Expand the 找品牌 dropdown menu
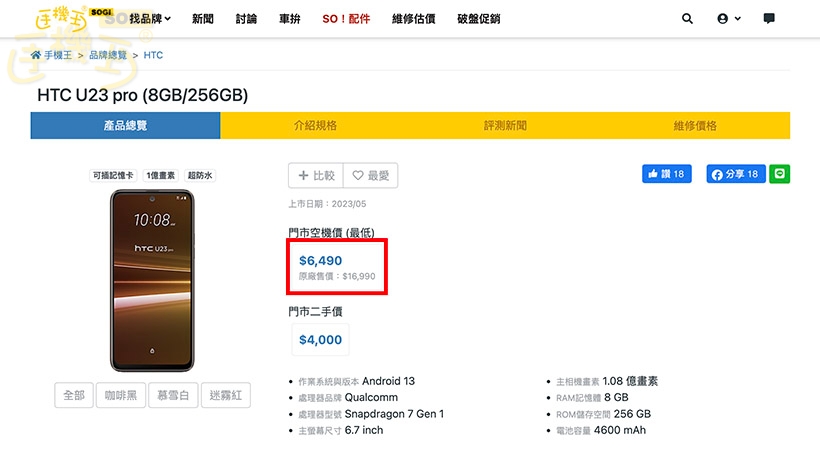The width and height of the screenshot is (820, 450). tap(150, 19)
